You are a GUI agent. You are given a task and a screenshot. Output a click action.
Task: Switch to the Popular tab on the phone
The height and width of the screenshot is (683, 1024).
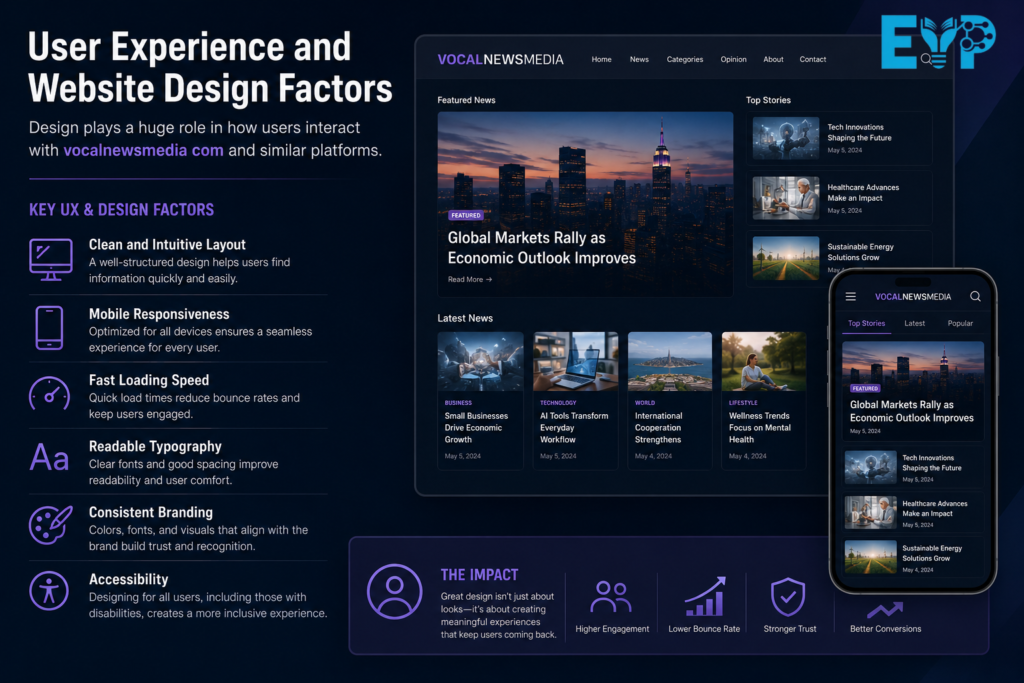coord(960,323)
